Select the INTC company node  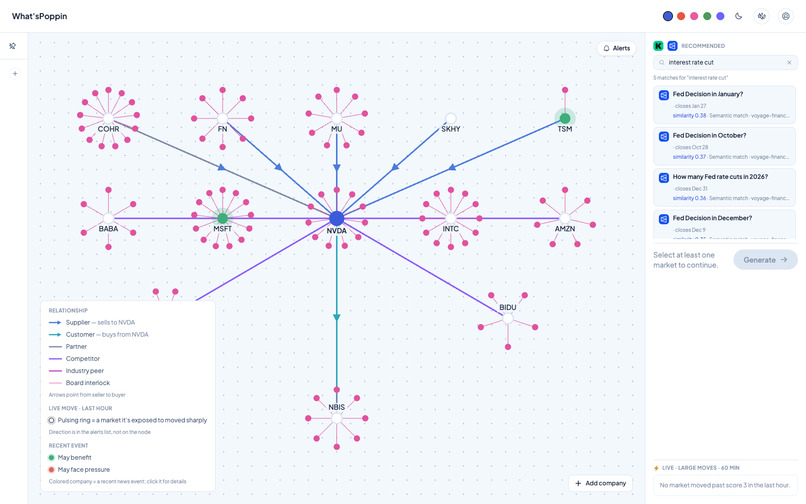coord(451,219)
